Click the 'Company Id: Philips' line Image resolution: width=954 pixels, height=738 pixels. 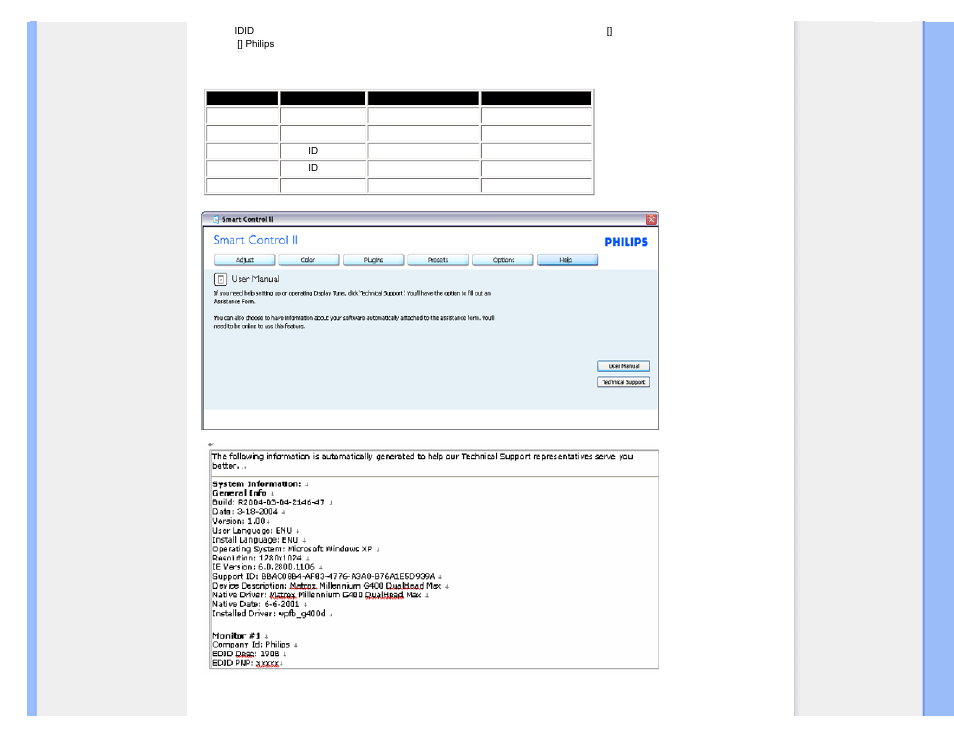tap(251, 645)
